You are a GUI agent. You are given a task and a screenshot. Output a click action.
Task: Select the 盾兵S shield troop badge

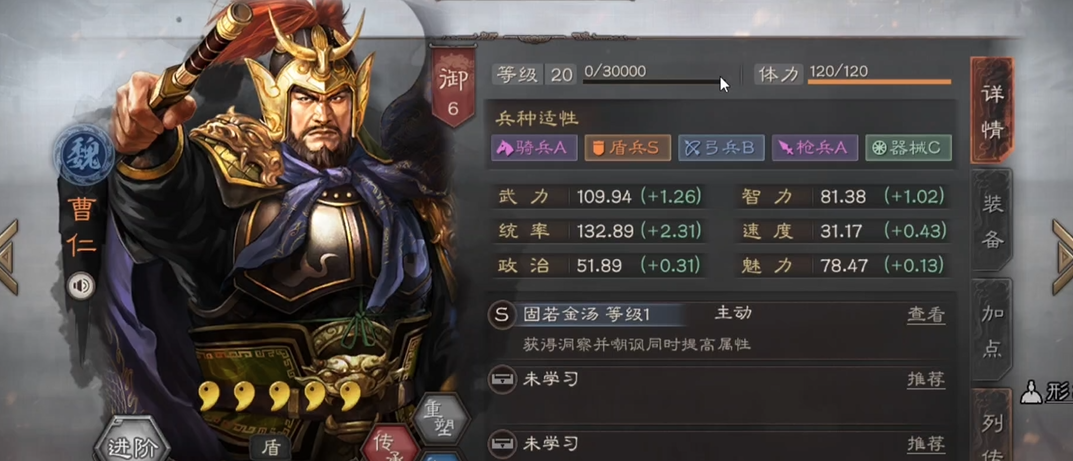(x=628, y=148)
